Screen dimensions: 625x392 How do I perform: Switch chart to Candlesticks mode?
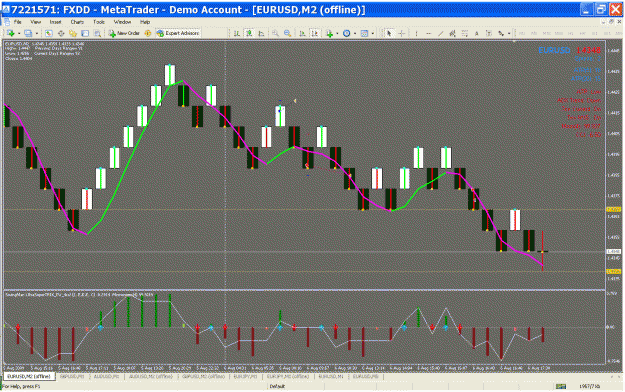249,33
